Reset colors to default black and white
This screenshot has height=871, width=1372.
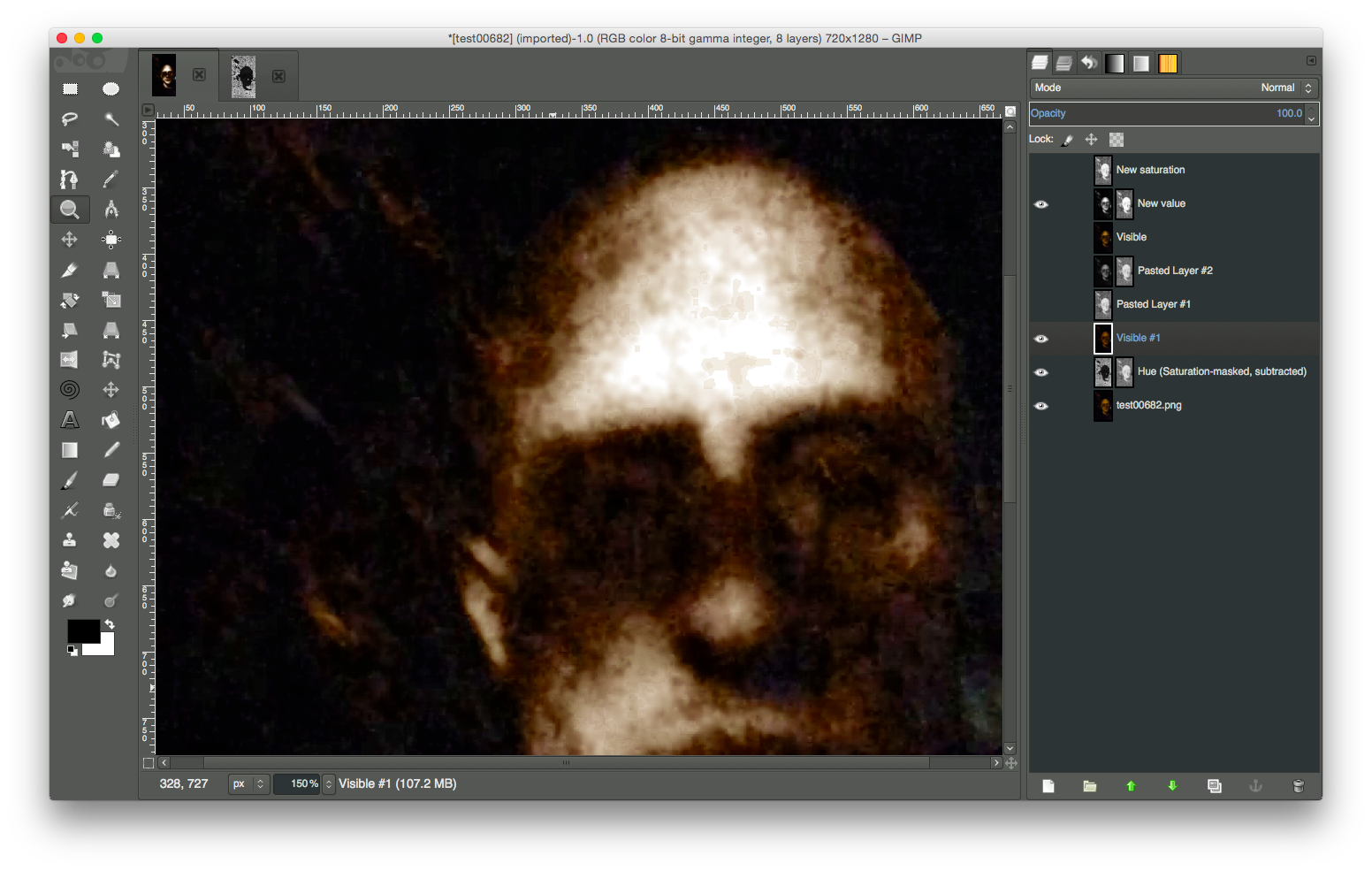tap(72, 651)
